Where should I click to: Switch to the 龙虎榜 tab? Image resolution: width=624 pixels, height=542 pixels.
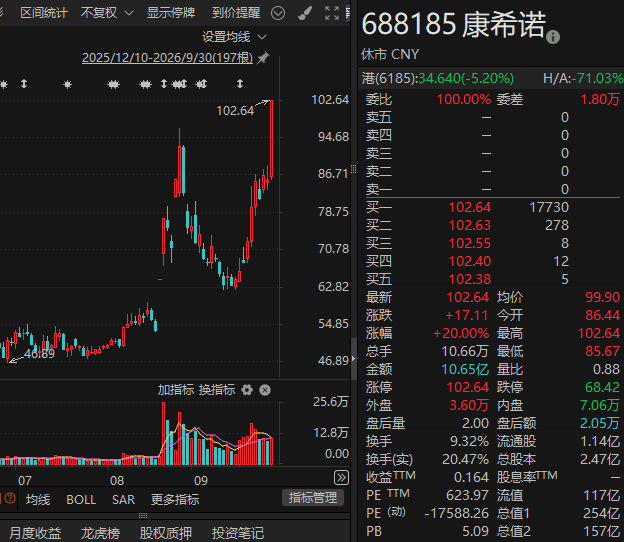(100, 533)
